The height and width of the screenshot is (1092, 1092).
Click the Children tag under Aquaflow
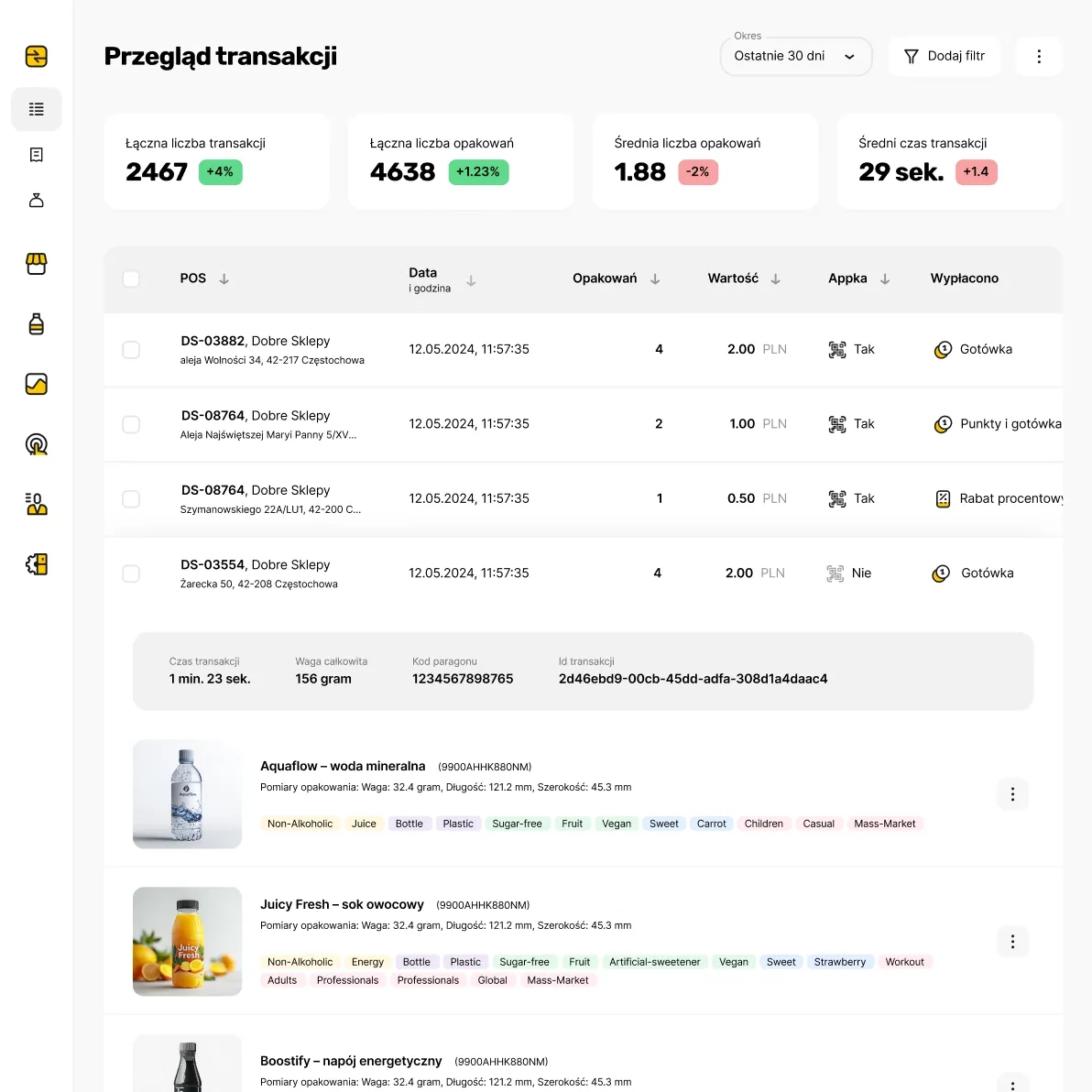(763, 824)
